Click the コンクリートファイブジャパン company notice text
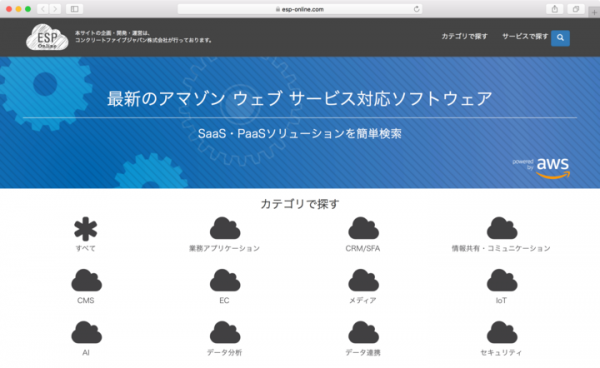This screenshot has width=600, height=368. pos(143,37)
